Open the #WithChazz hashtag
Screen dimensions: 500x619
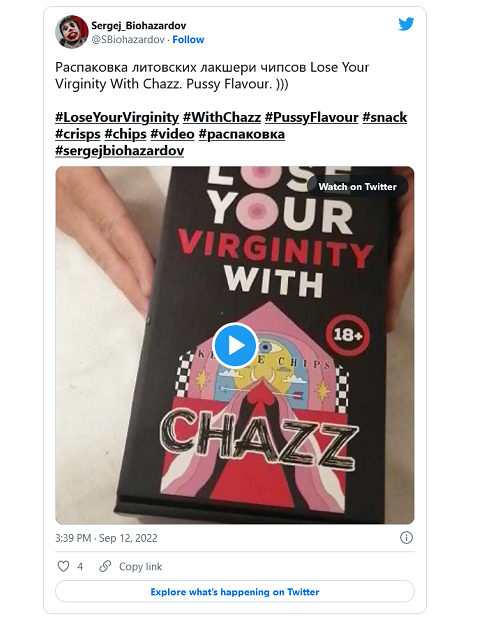[222, 117]
